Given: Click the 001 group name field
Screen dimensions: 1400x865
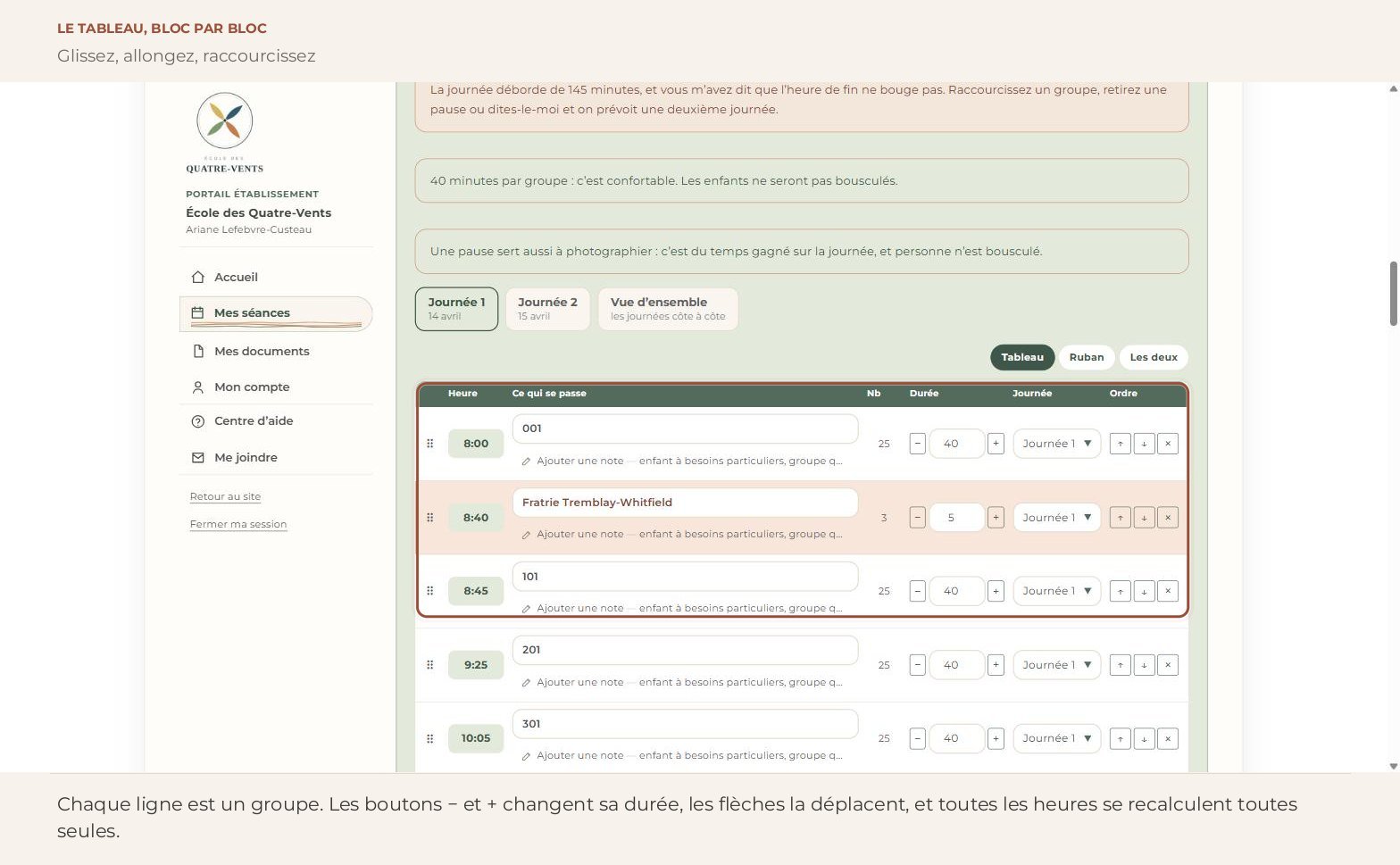Looking at the screenshot, I should pos(685,428).
